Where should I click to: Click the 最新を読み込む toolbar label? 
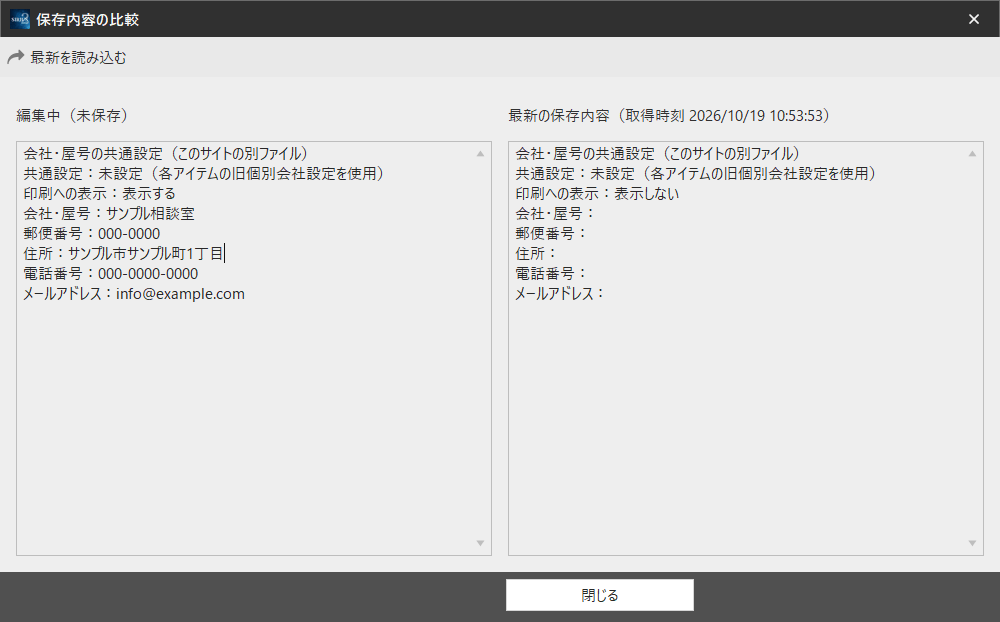[x=78, y=57]
